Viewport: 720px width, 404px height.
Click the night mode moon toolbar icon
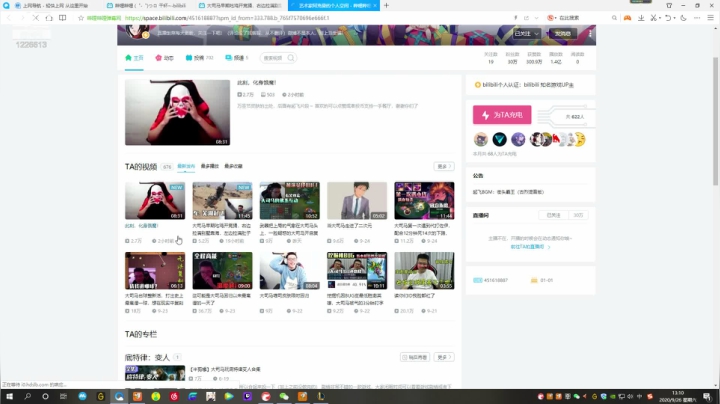tap(683, 18)
